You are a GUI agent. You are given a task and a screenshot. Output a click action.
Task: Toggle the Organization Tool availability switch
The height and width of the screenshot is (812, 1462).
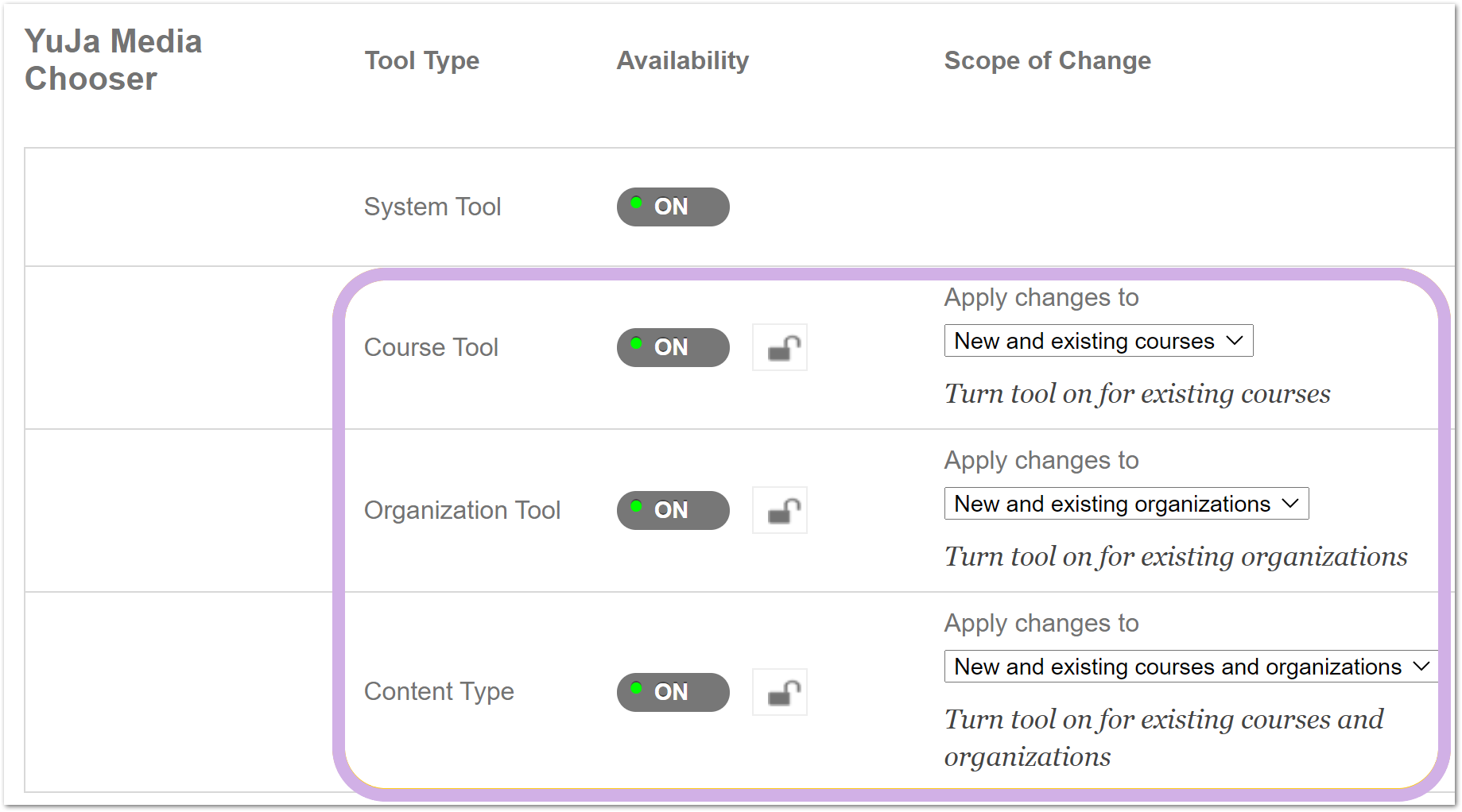pyautogui.click(x=673, y=510)
